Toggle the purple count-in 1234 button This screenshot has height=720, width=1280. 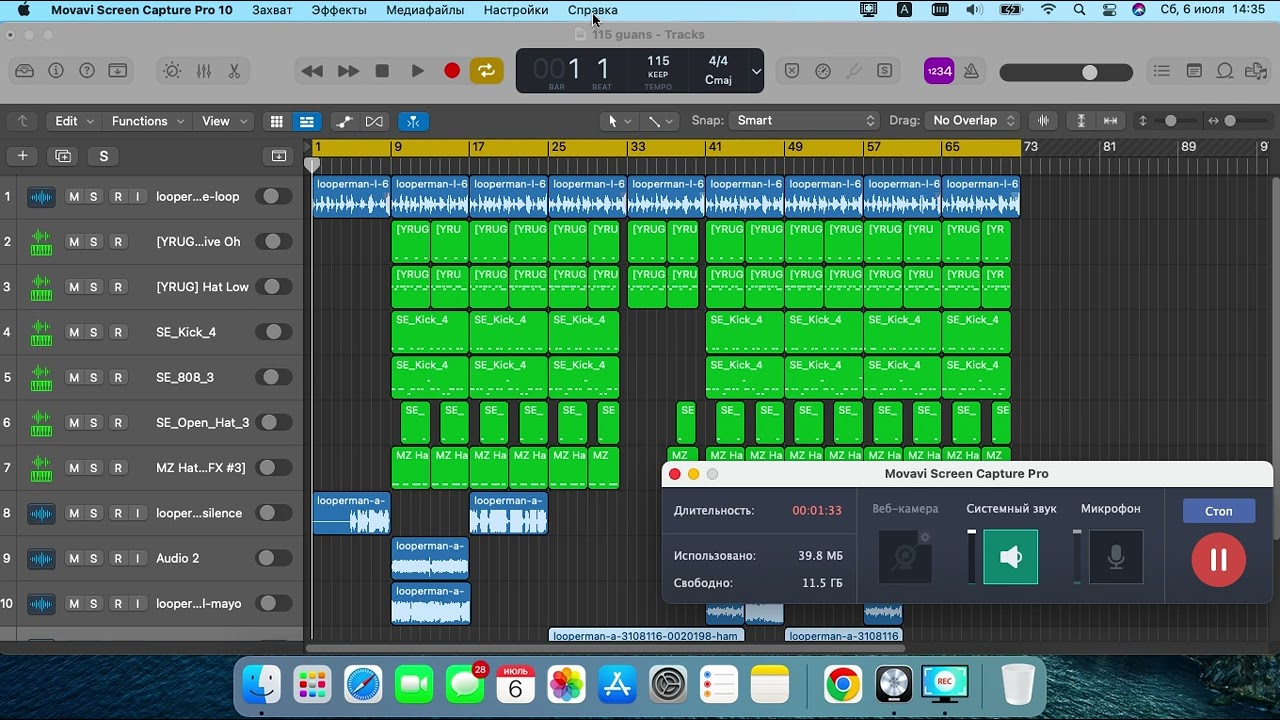click(x=939, y=71)
